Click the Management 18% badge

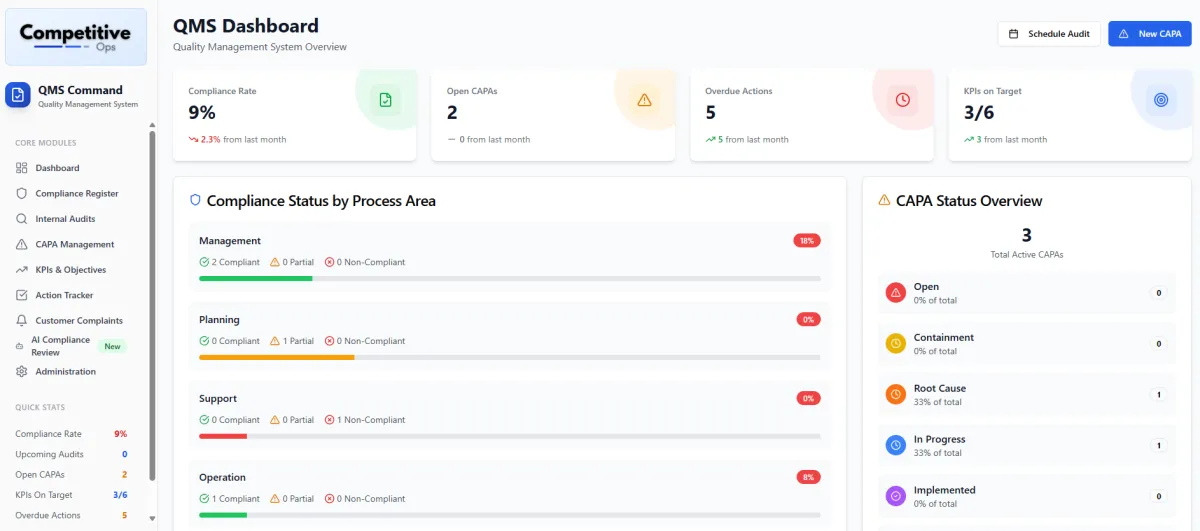(807, 241)
